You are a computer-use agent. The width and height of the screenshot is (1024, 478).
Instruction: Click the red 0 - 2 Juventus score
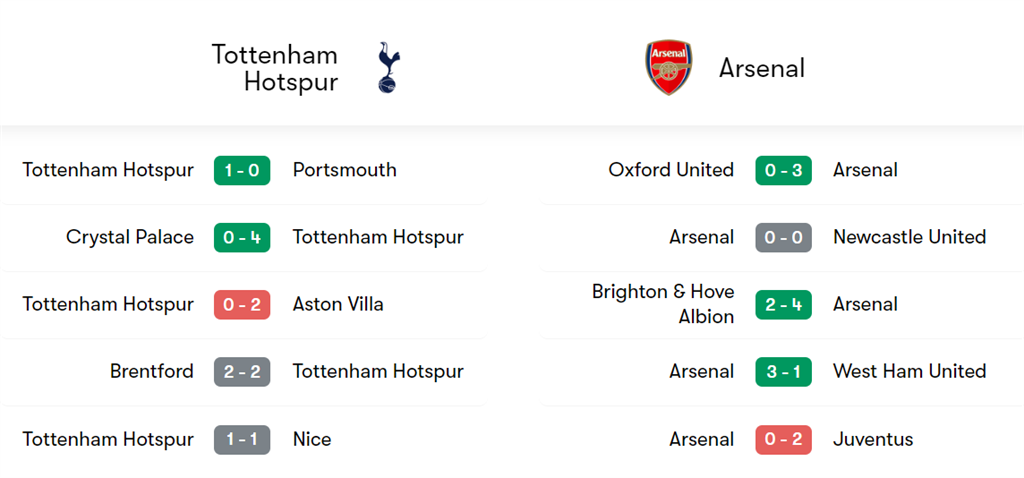click(783, 439)
